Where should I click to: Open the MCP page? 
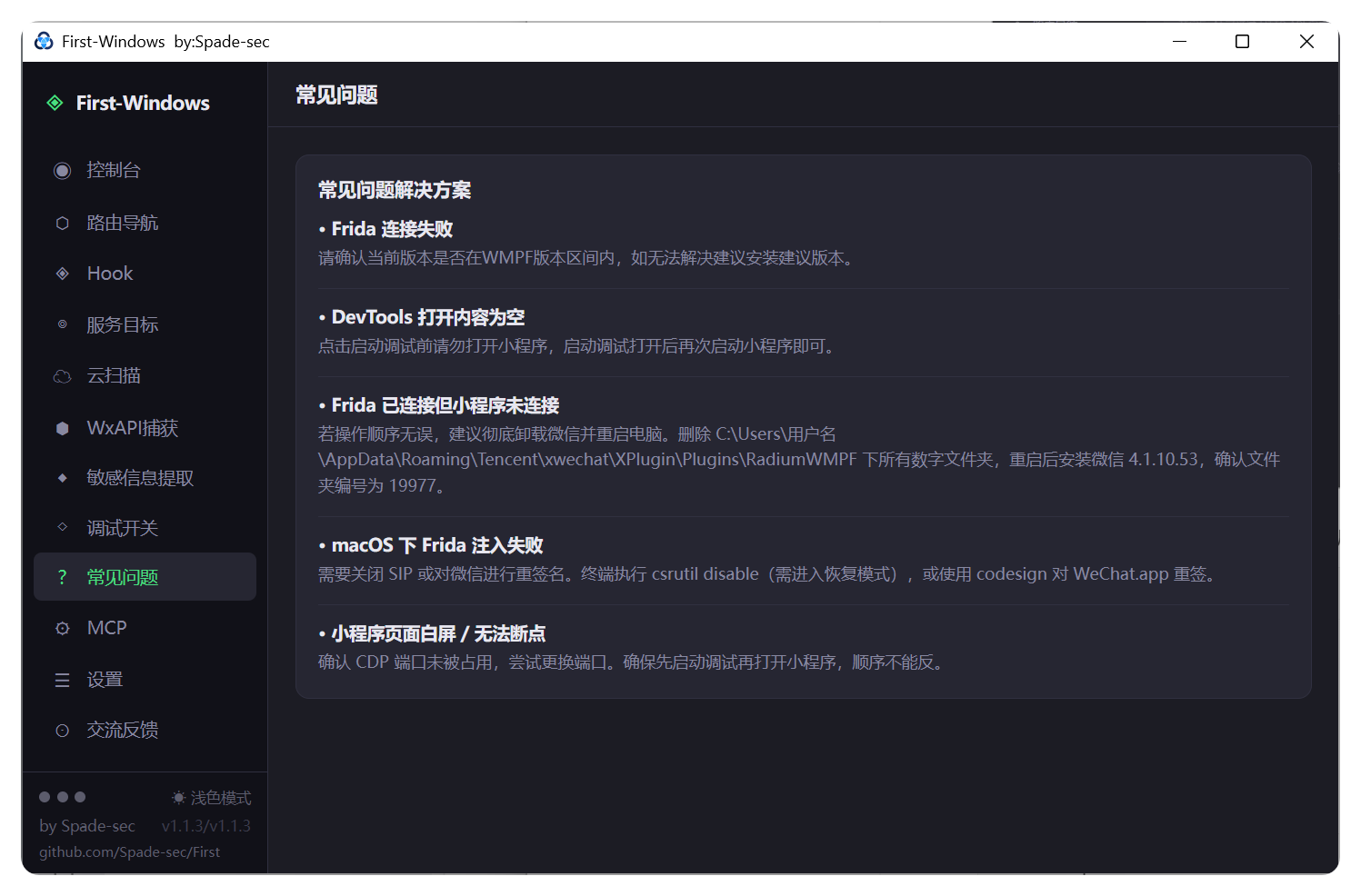[x=145, y=628]
